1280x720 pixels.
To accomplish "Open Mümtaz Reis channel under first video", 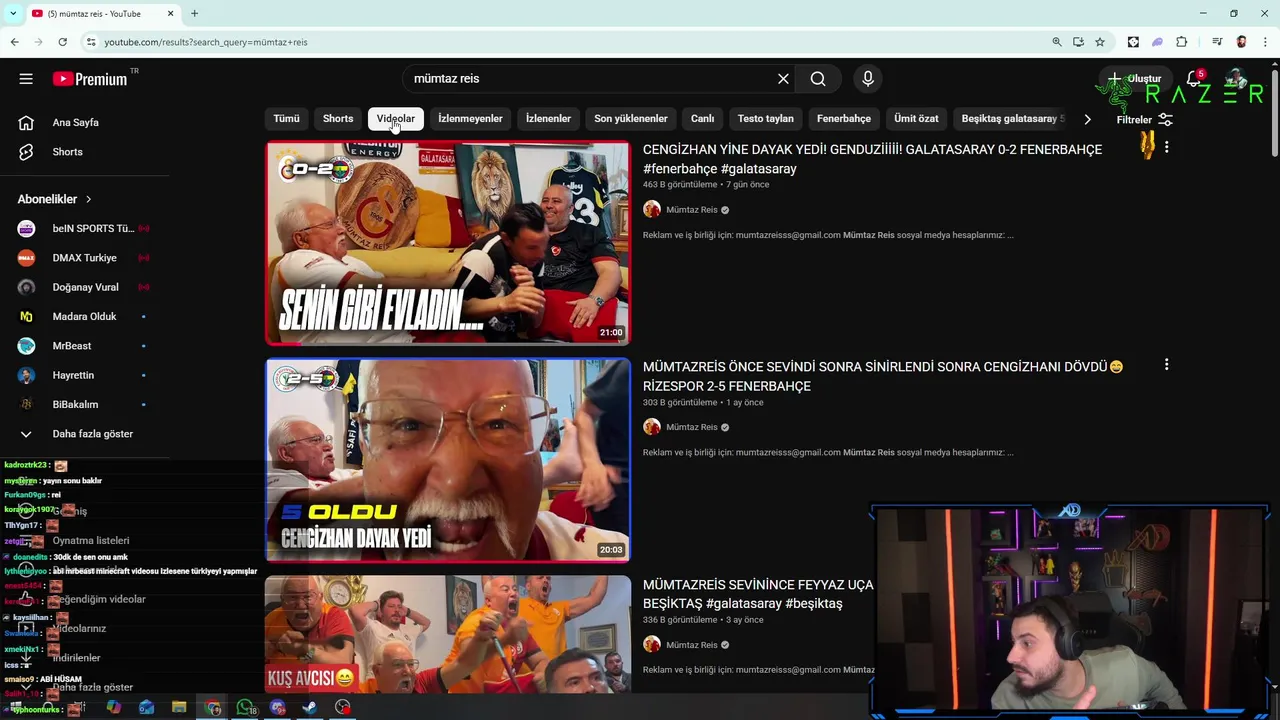I will pos(692,210).
